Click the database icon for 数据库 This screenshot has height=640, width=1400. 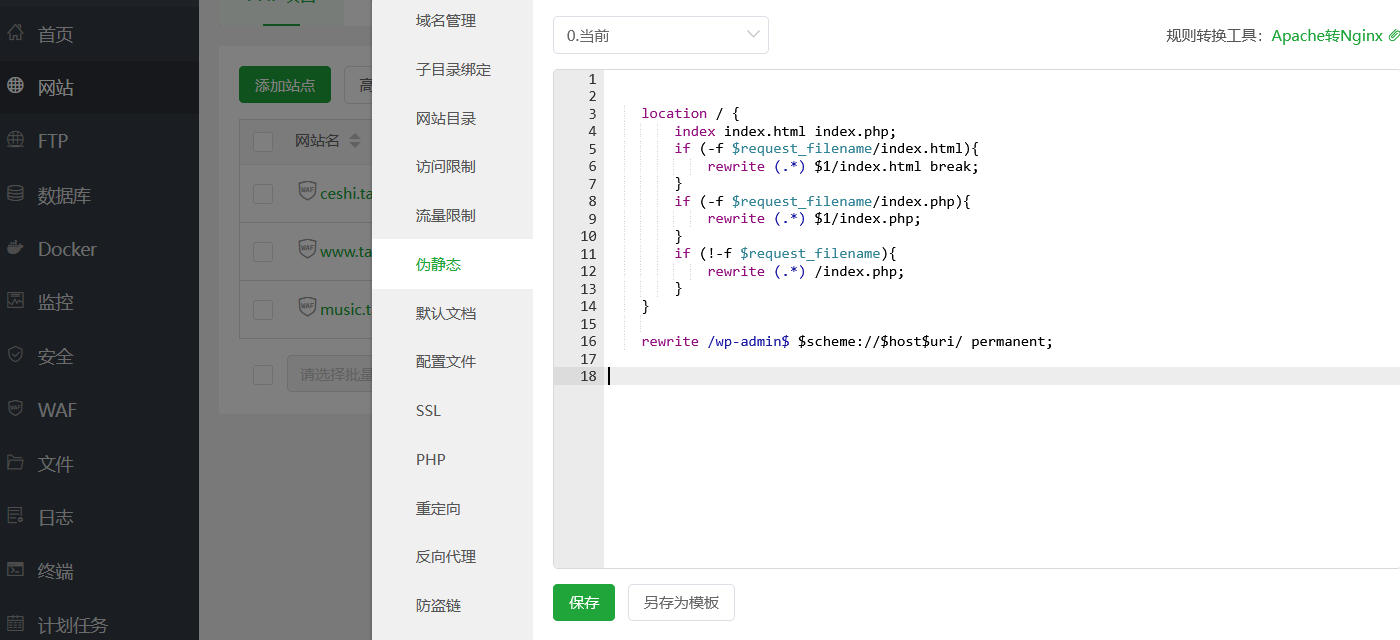[x=16, y=194]
